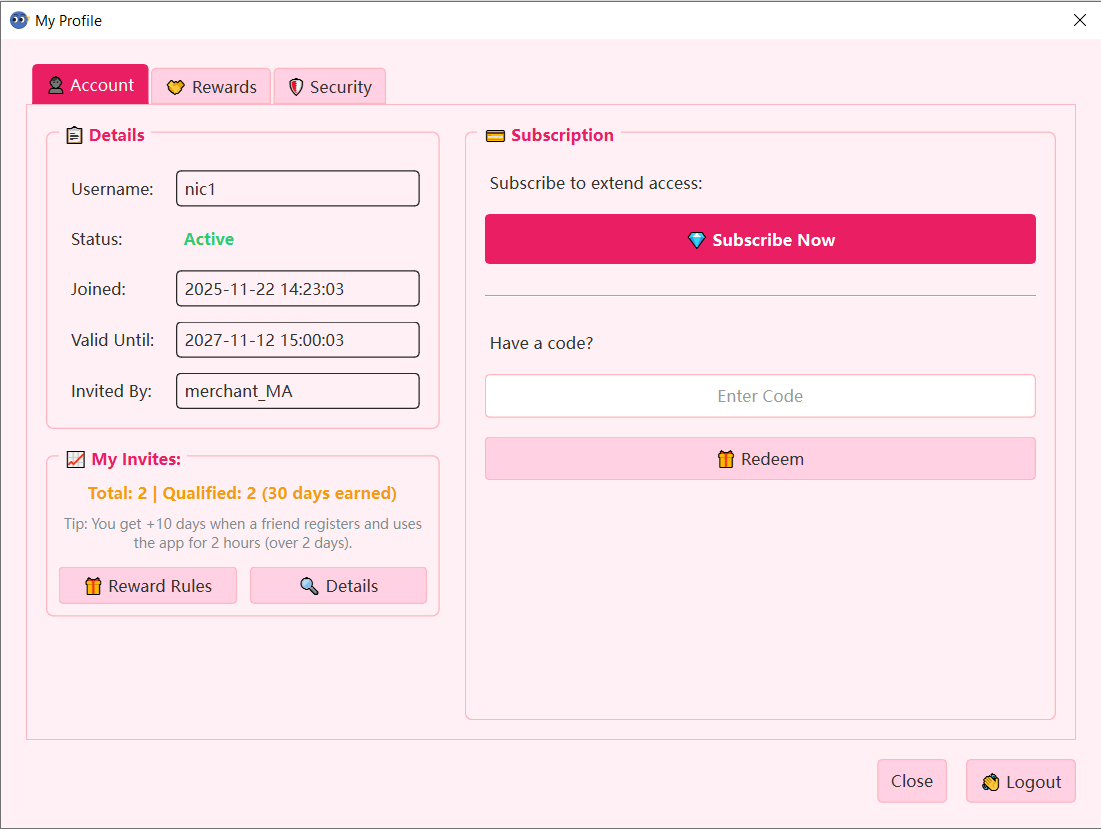Viewport: 1101px width, 829px height.
Task: Switch to the Rewards tab
Action: pyautogui.click(x=211, y=87)
